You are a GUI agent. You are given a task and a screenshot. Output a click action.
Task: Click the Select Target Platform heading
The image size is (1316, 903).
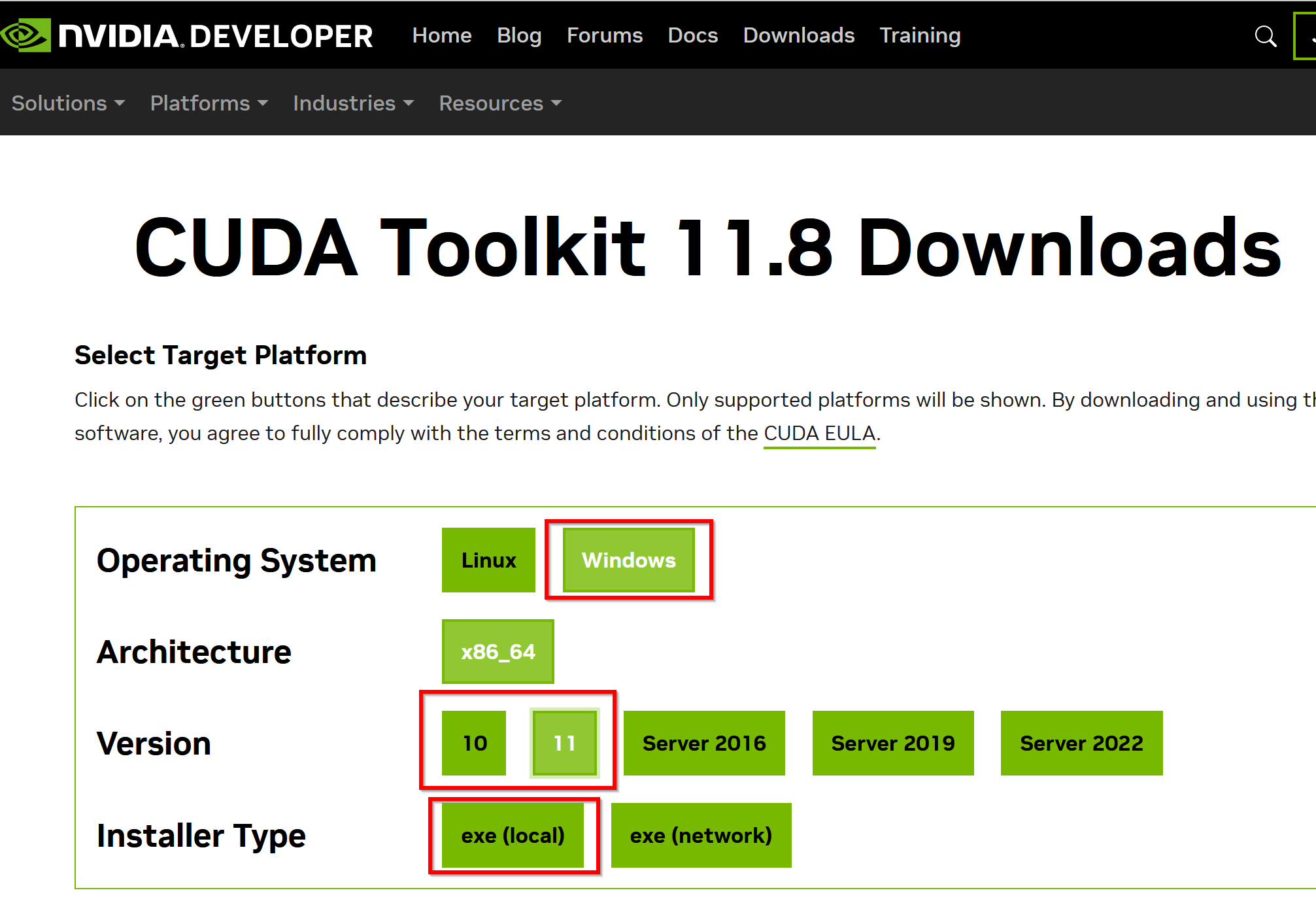[x=220, y=355]
